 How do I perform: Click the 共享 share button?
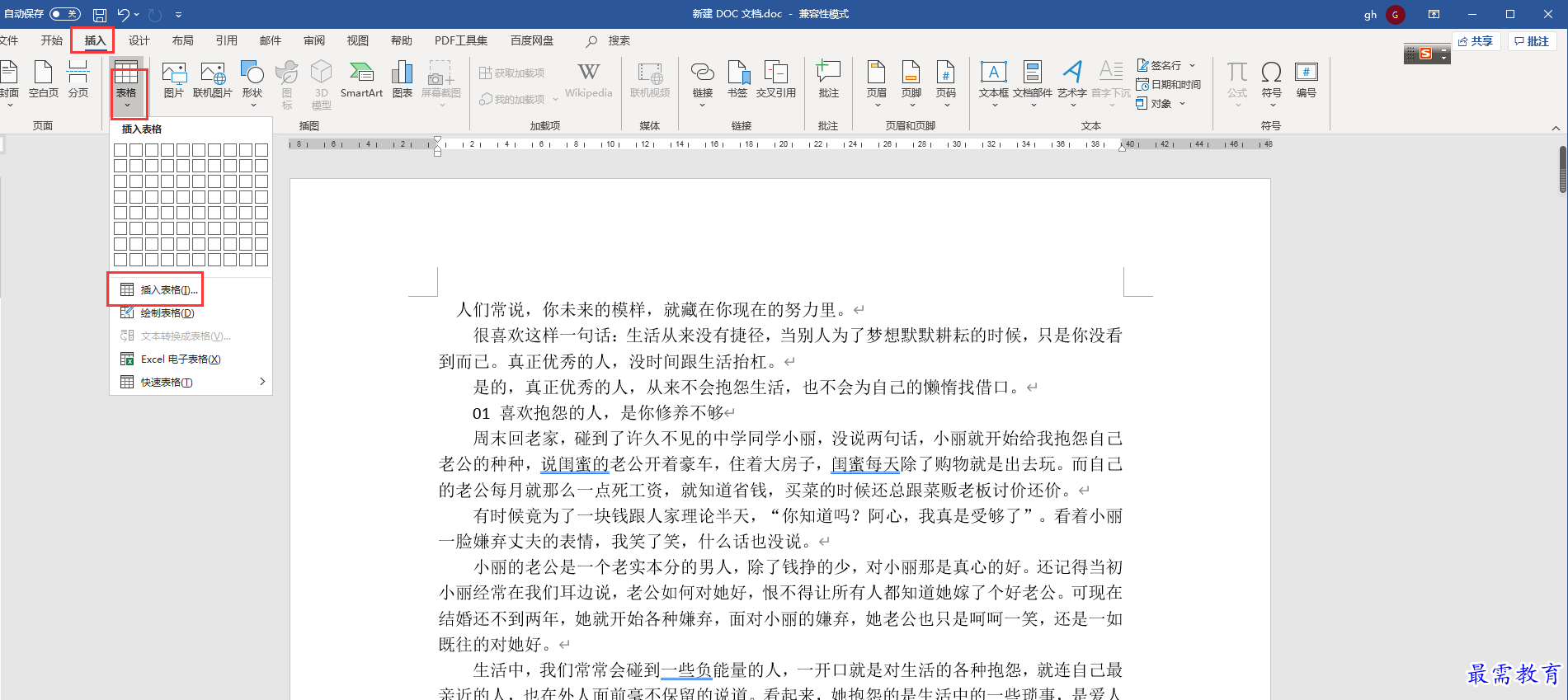(1476, 41)
